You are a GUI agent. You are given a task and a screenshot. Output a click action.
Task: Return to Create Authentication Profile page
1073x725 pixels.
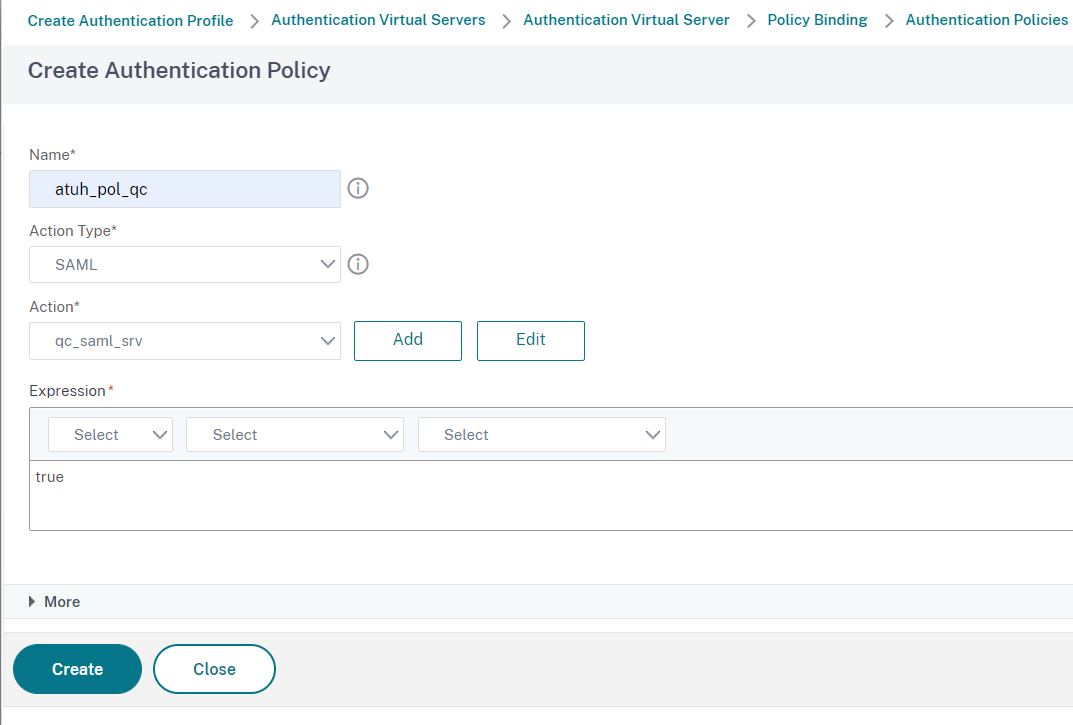coord(130,19)
